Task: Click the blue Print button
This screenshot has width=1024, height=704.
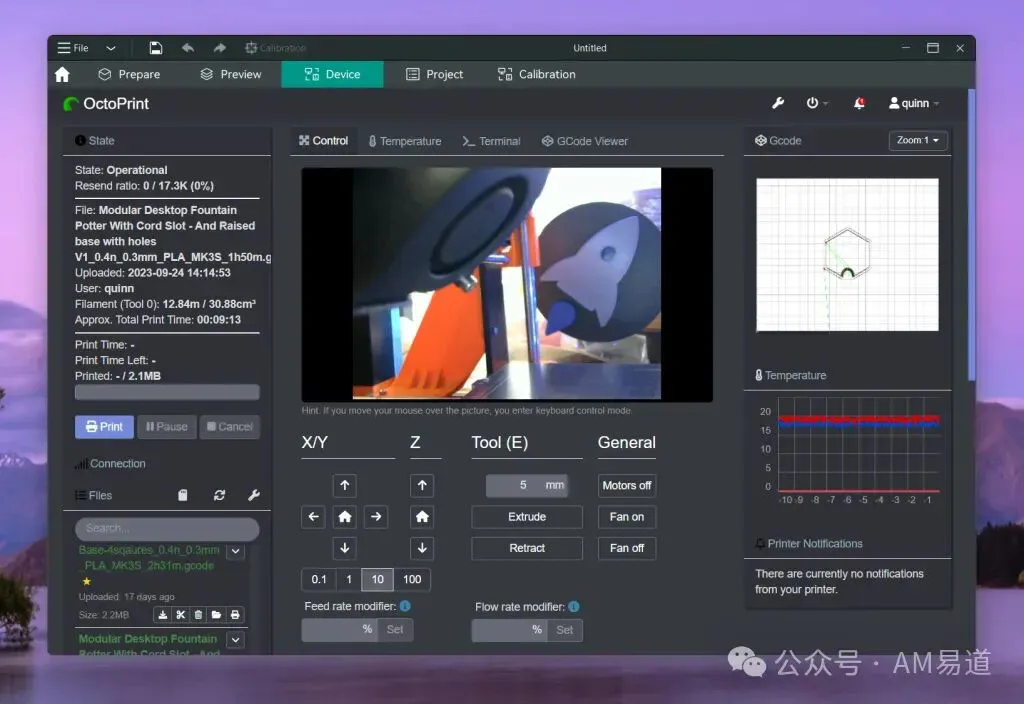Action: point(104,427)
